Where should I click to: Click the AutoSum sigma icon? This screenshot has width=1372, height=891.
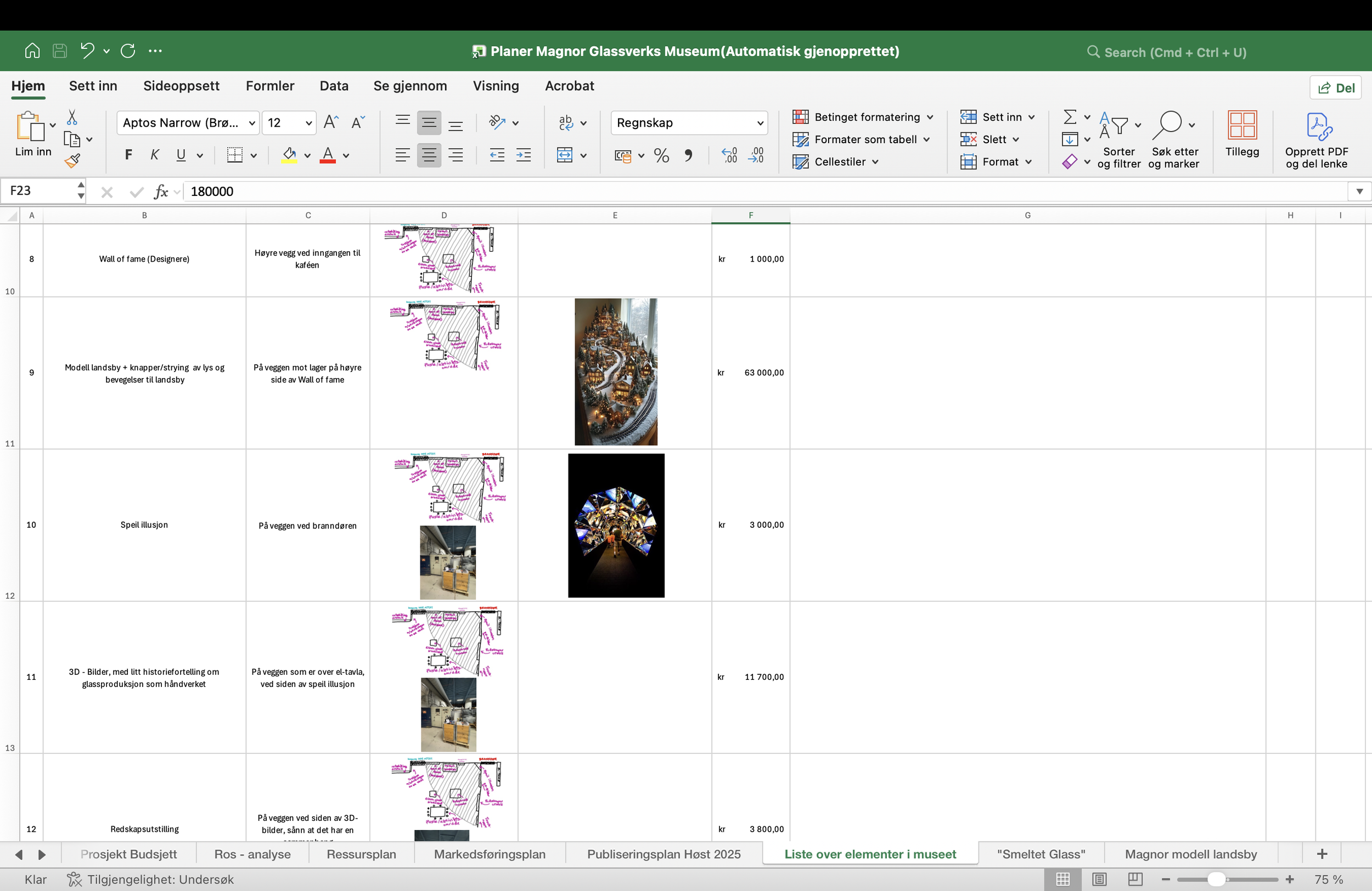(x=1070, y=117)
